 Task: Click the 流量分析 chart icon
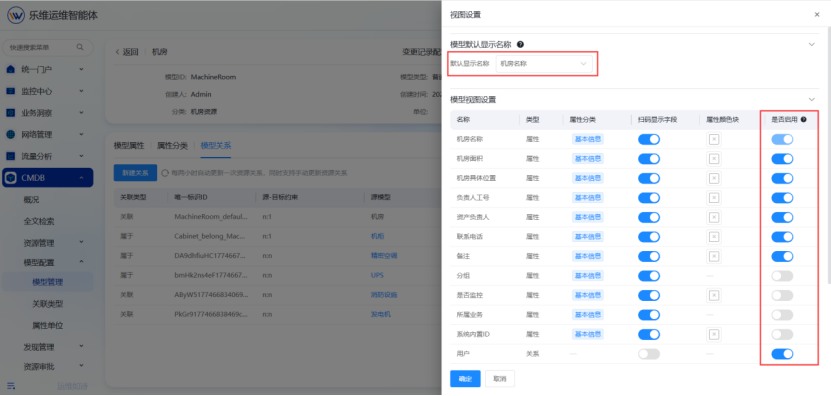click(x=11, y=156)
